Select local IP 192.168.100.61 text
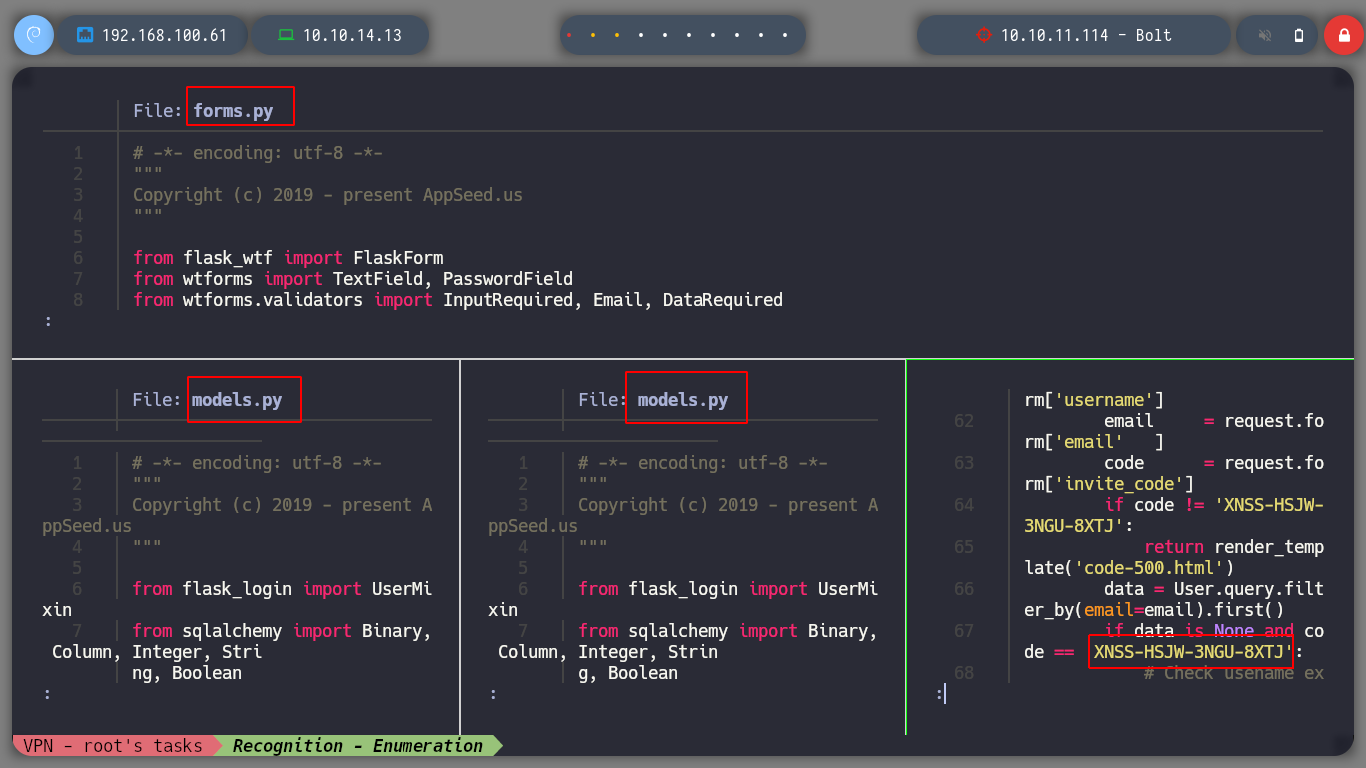 click(165, 35)
